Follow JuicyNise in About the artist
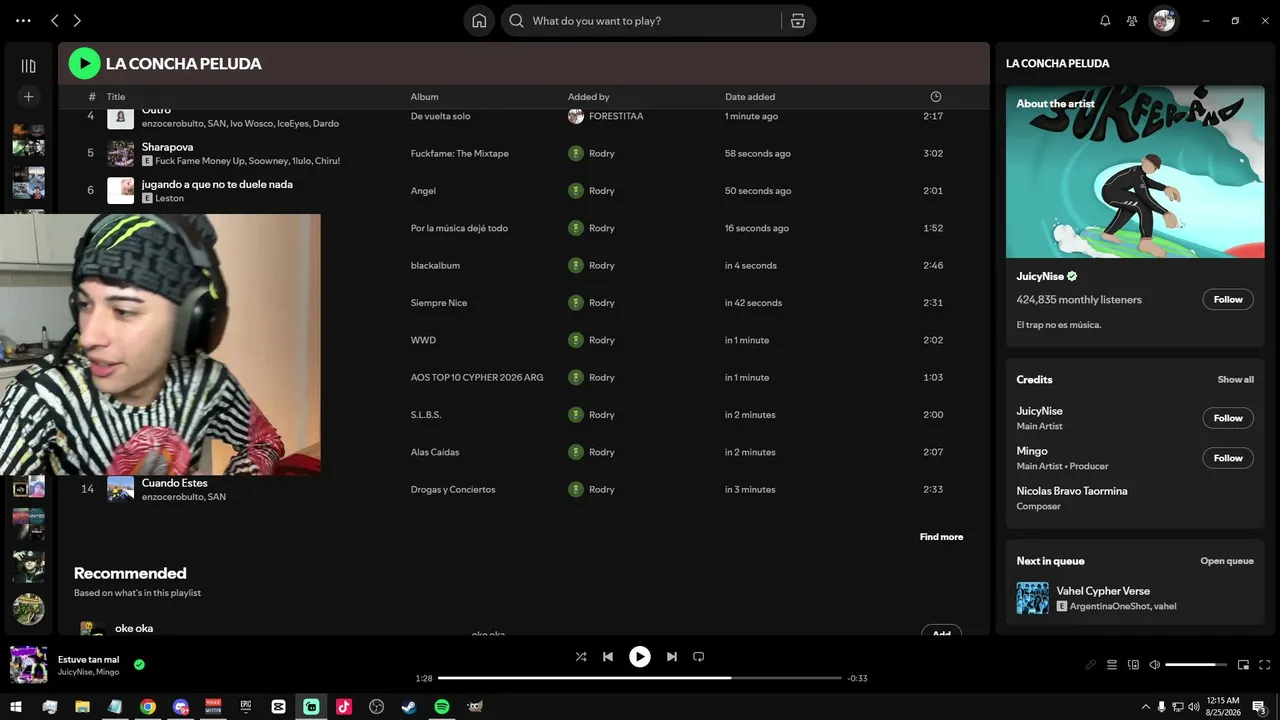 click(1228, 300)
